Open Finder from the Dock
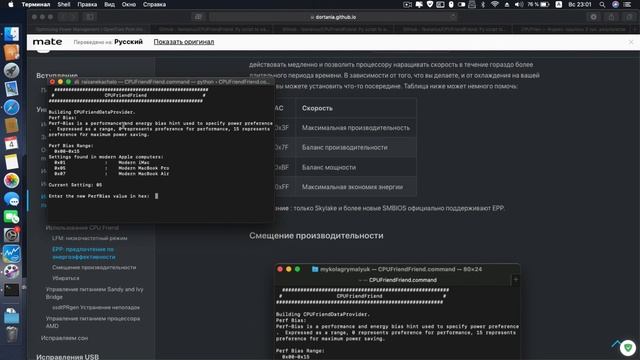 pos(11,35)
